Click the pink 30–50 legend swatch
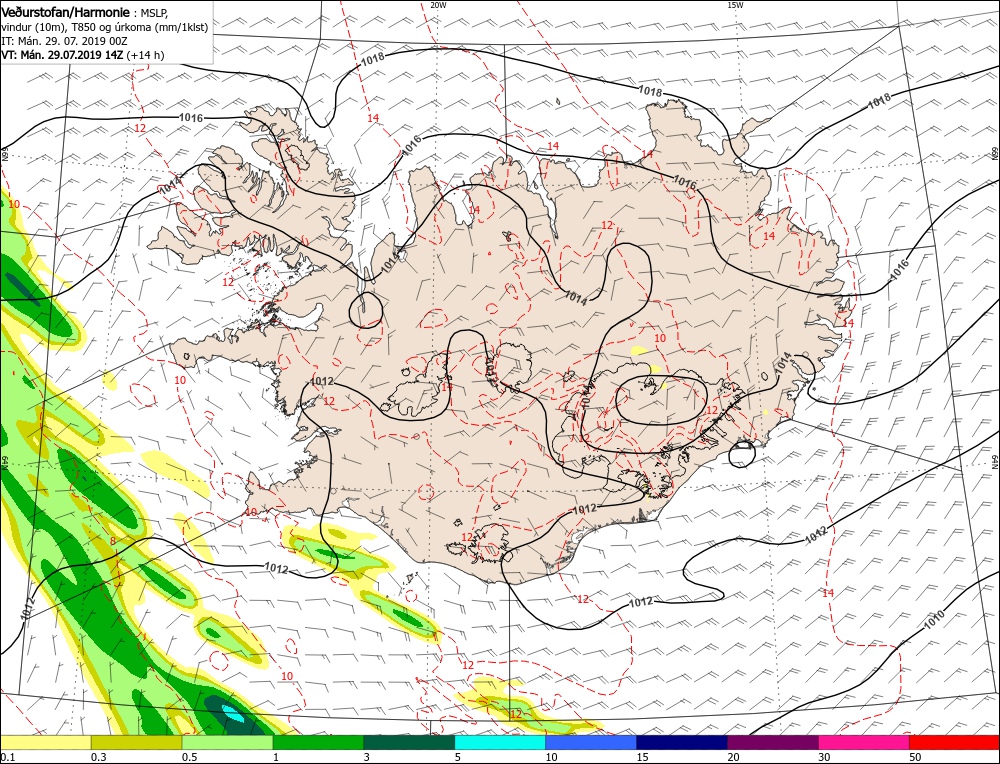This screenshot has width=1000, height=764. pyautogui.click(x=864, y=742)
